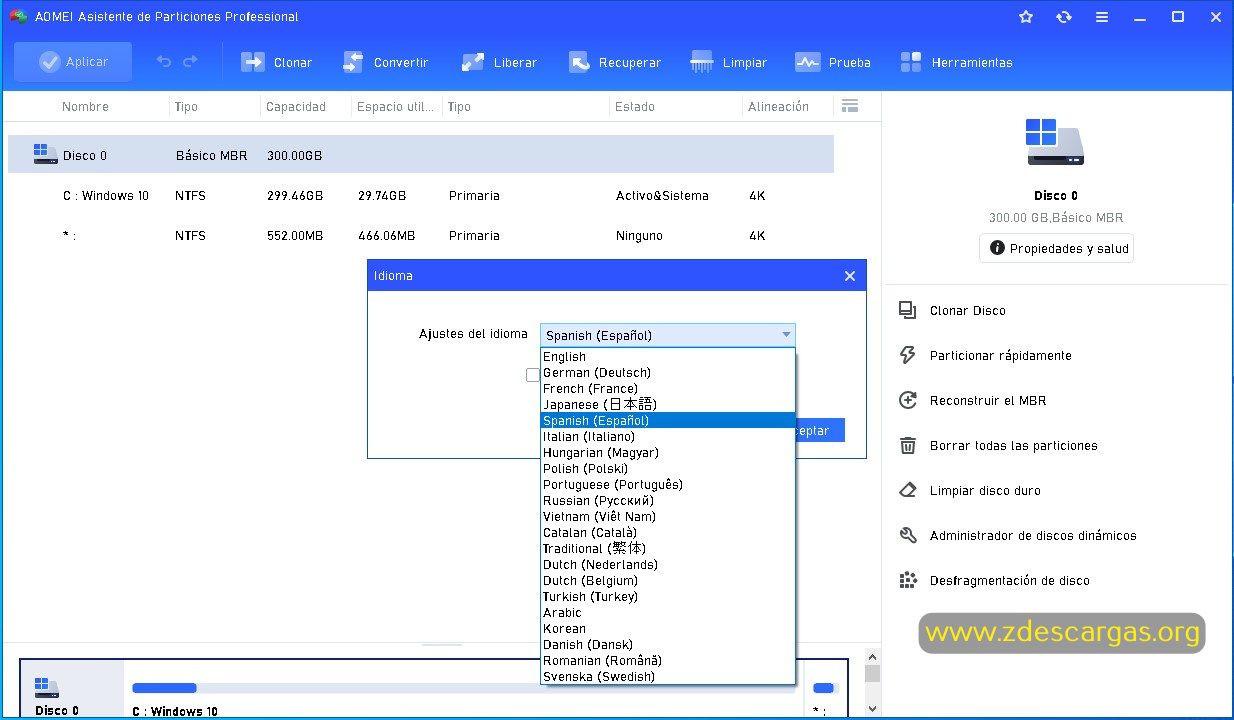Viewport: 1234px width, 720px height.
Task: Click Particionar rápidamente
Action: point(985,356)
